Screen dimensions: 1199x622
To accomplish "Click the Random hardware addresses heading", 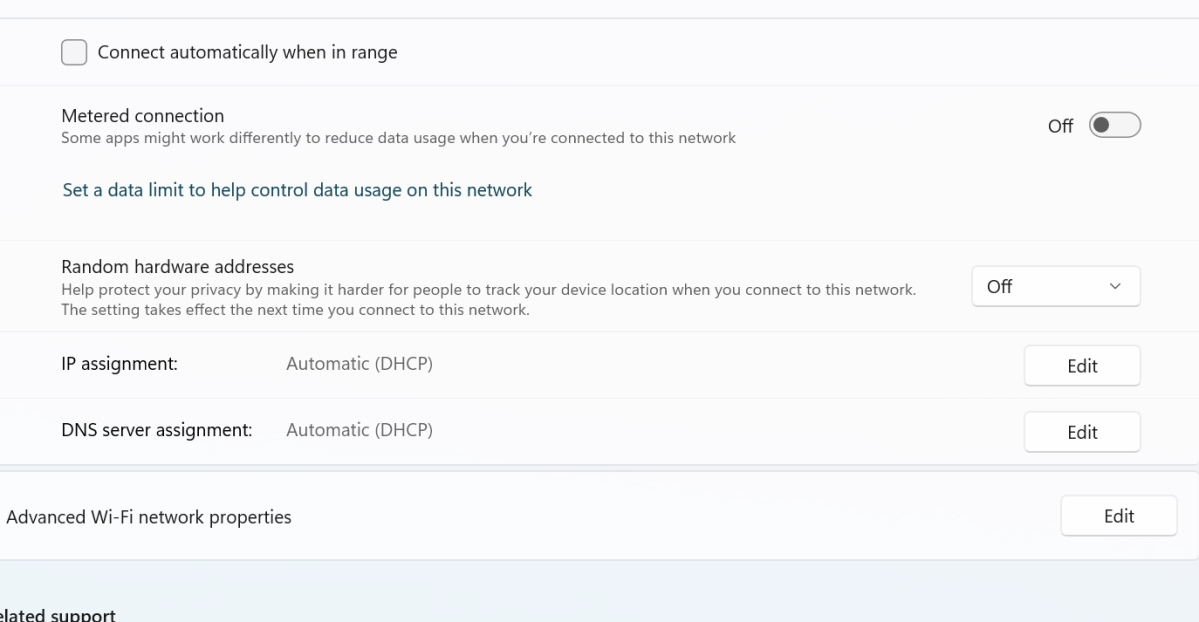I will click(178, 266).
